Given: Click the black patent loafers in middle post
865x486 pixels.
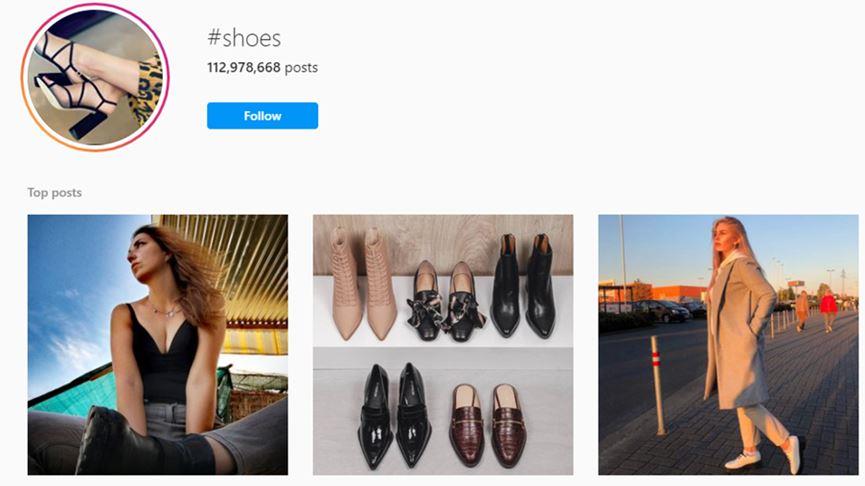Looking at the screenshot, I should pos(394,413).
